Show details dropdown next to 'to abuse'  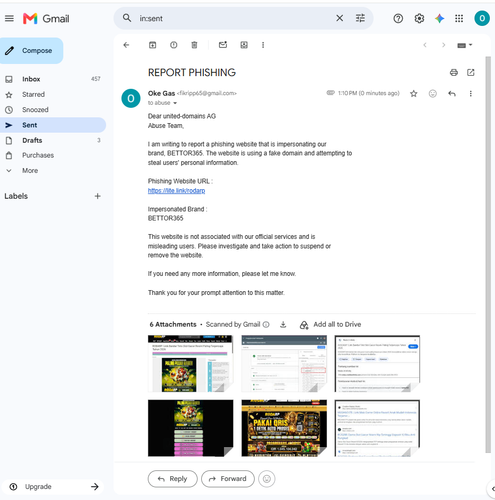tap(175, 103)
